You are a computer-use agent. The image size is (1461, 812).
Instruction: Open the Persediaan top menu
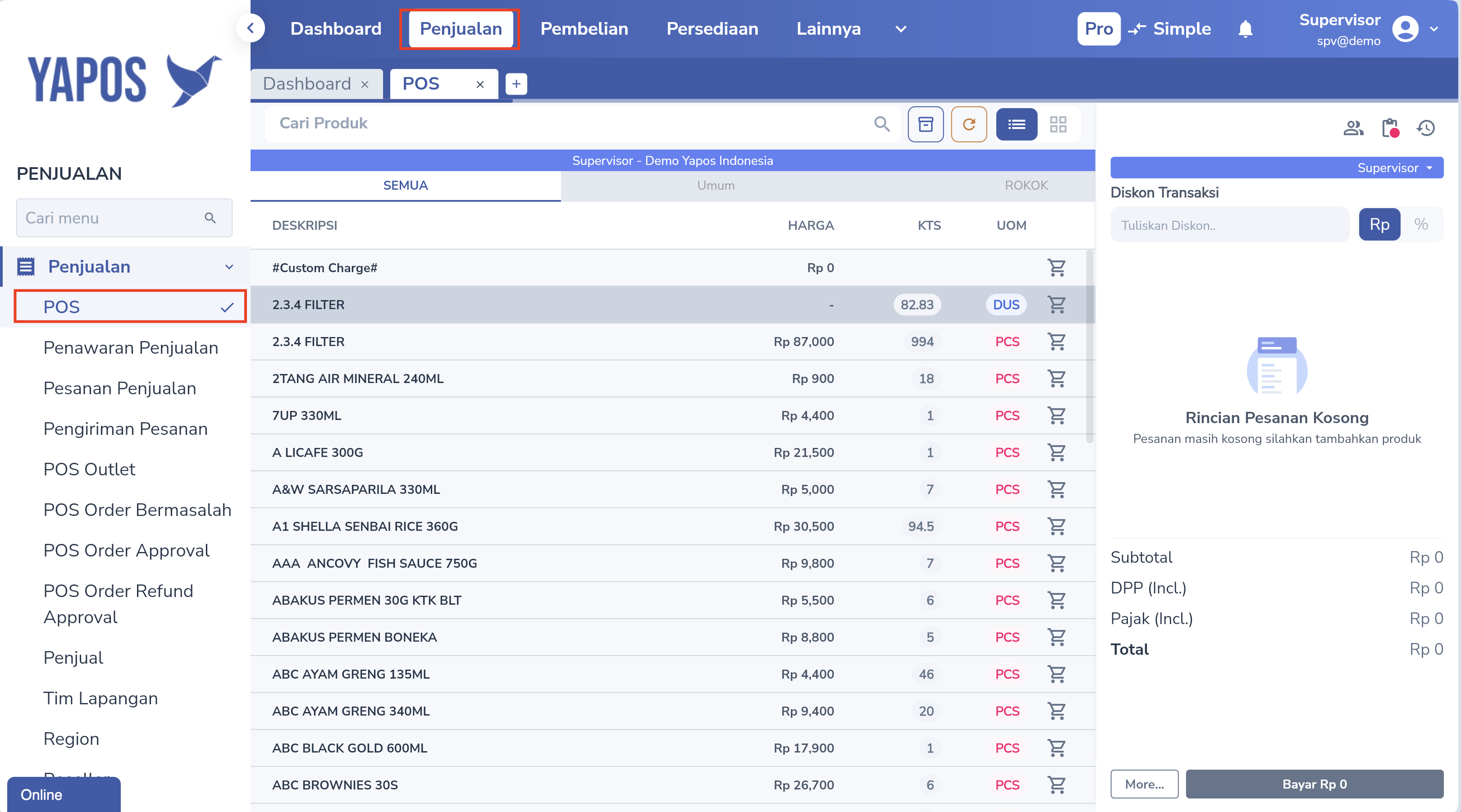click(712, 29)
